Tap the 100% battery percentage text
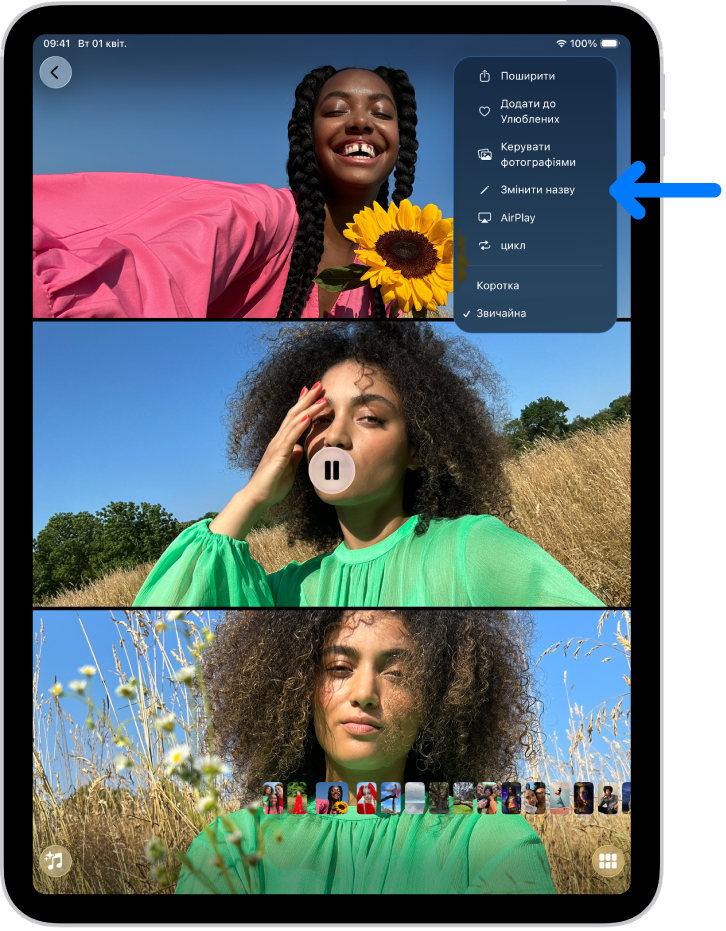Image resolution: width=726 pixels, height=931 pixels. click(583, 43)
